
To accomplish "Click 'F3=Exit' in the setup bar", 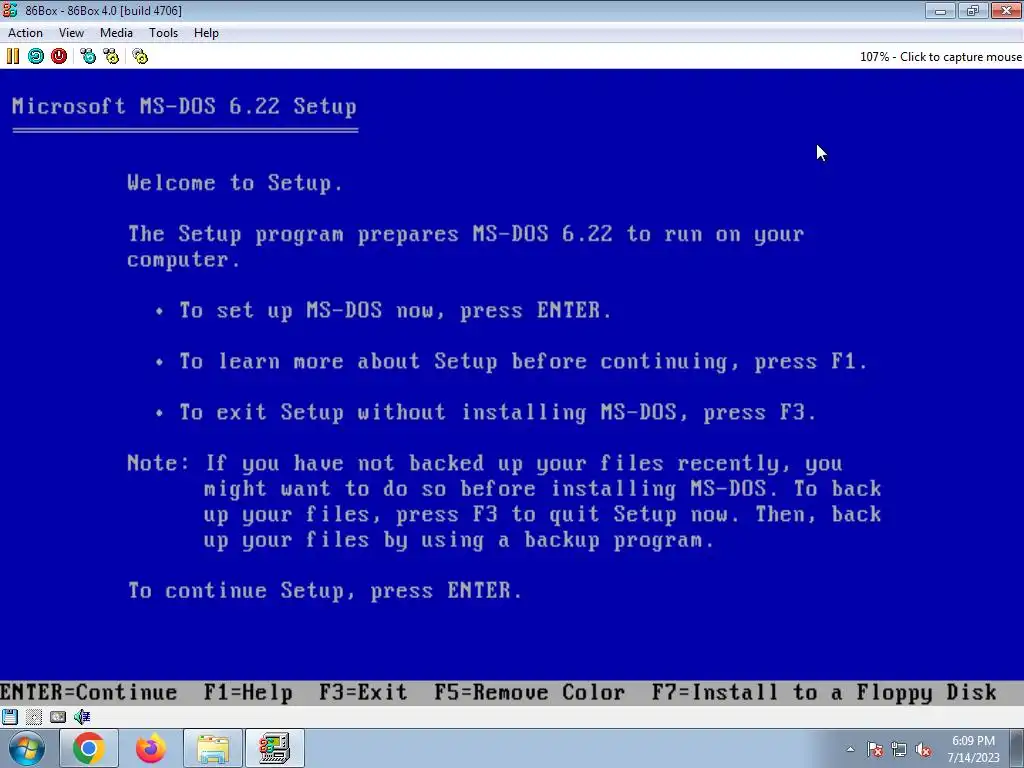I will pyautogui.click(x=363, y=692).
